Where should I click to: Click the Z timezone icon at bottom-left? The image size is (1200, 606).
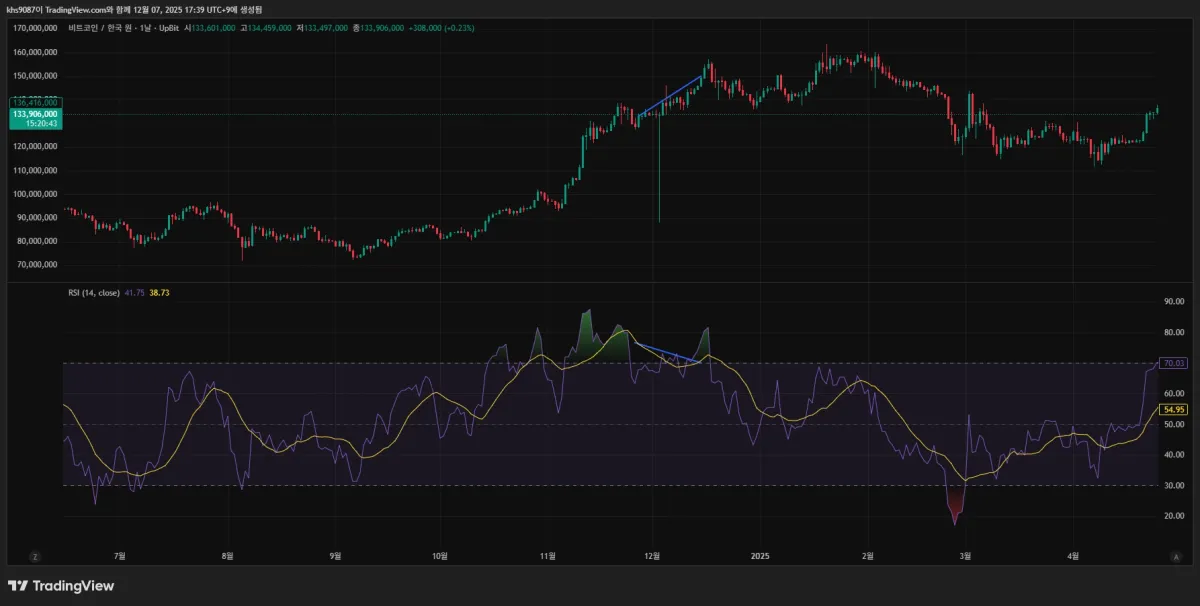click(x=35, y=555)
